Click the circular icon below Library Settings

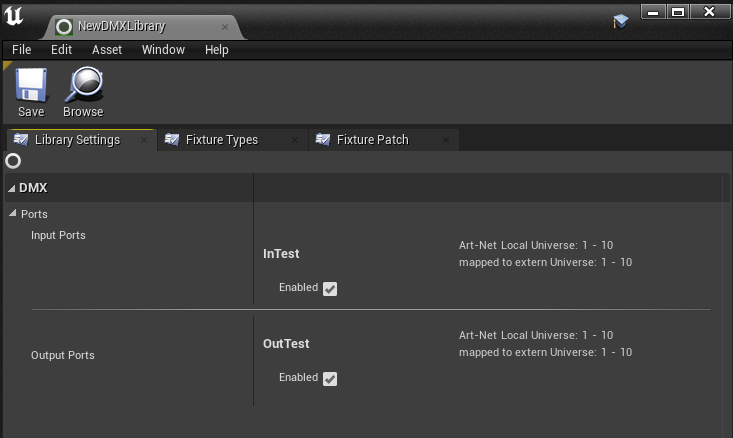pos(13,161)
